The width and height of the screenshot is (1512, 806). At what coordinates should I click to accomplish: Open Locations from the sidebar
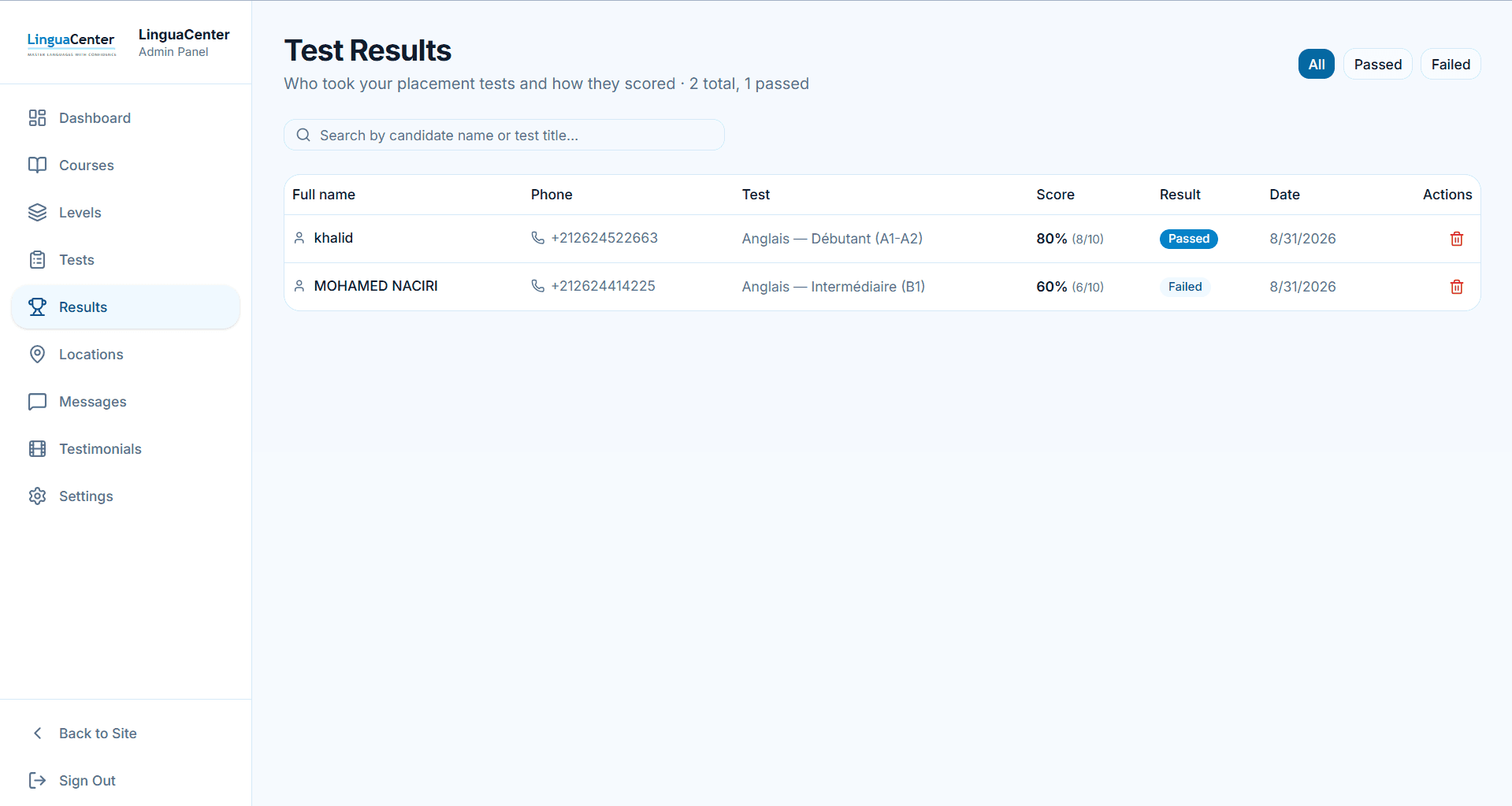tap(126, 355)
